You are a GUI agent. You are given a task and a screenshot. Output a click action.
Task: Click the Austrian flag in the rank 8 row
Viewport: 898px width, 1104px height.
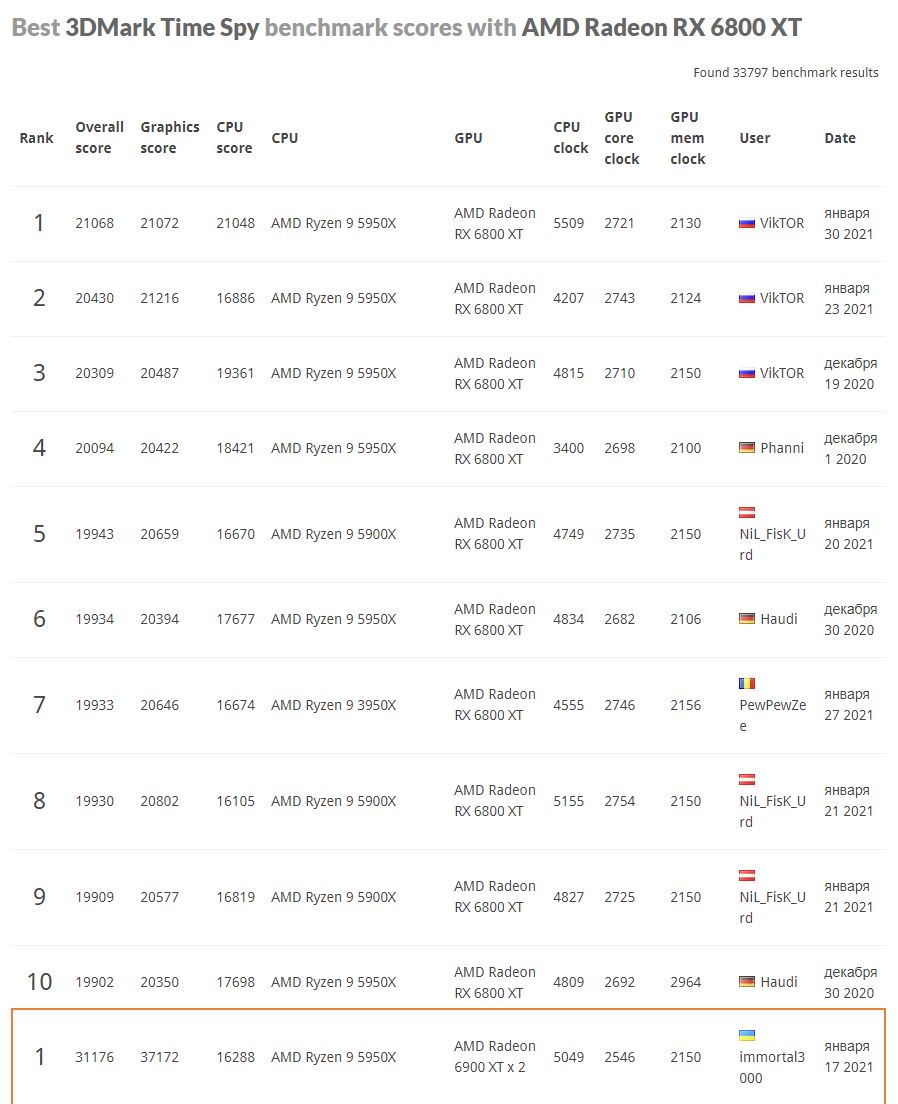click(747, 780)
